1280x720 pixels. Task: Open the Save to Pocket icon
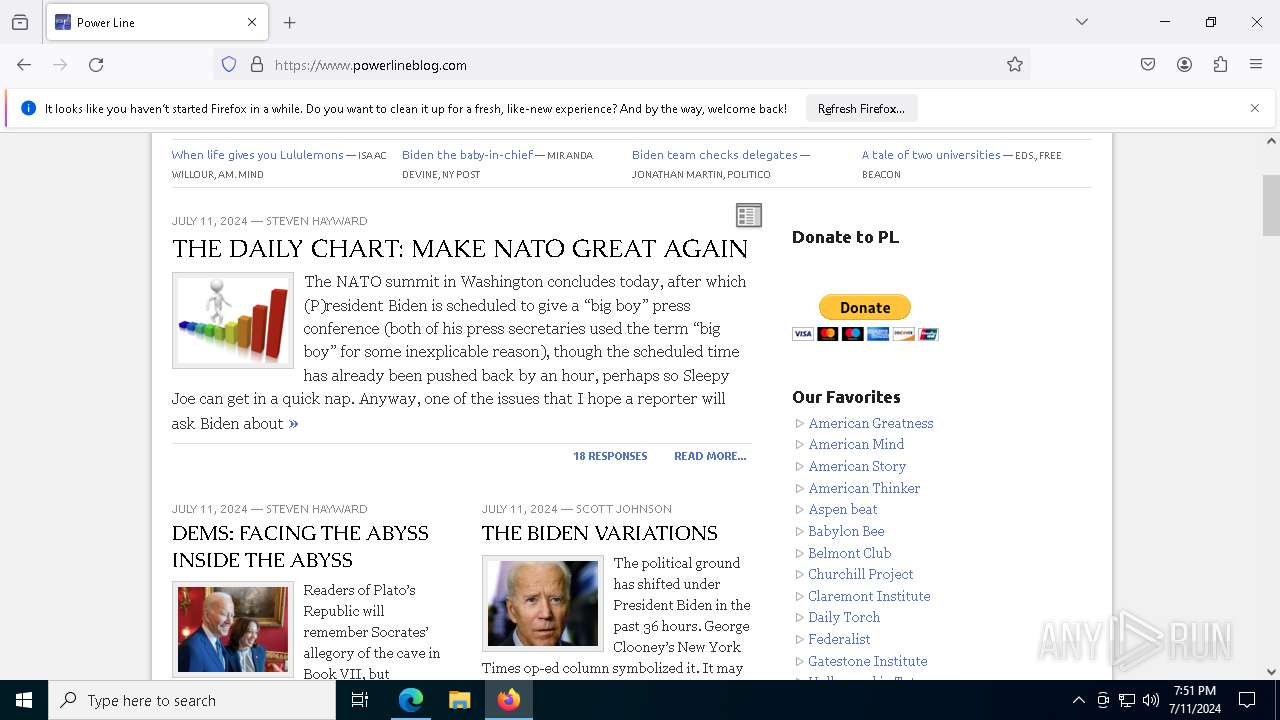click(x=1148, y=65)
